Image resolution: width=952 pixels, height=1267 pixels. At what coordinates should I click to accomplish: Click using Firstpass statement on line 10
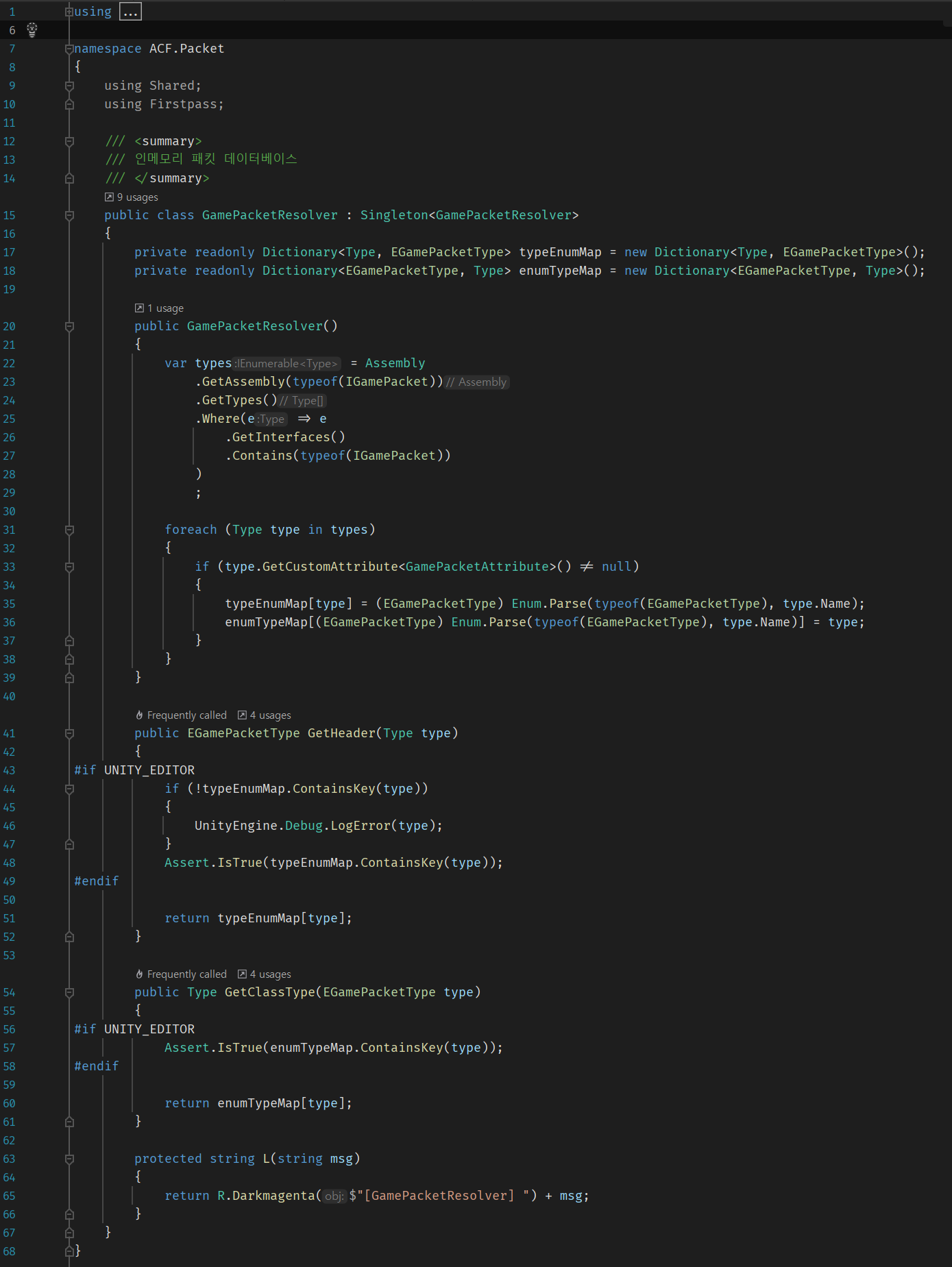click(164, 104)
